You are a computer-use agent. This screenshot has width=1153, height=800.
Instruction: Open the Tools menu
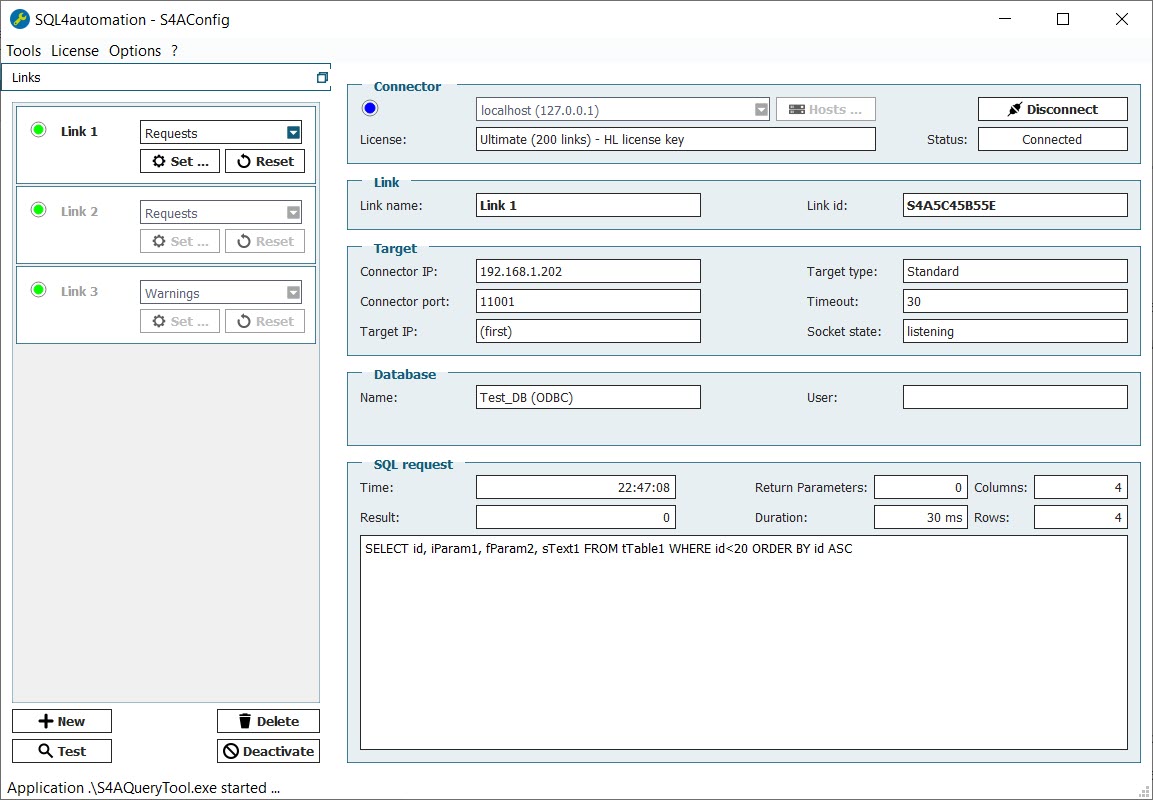click(x=24, y=51)
